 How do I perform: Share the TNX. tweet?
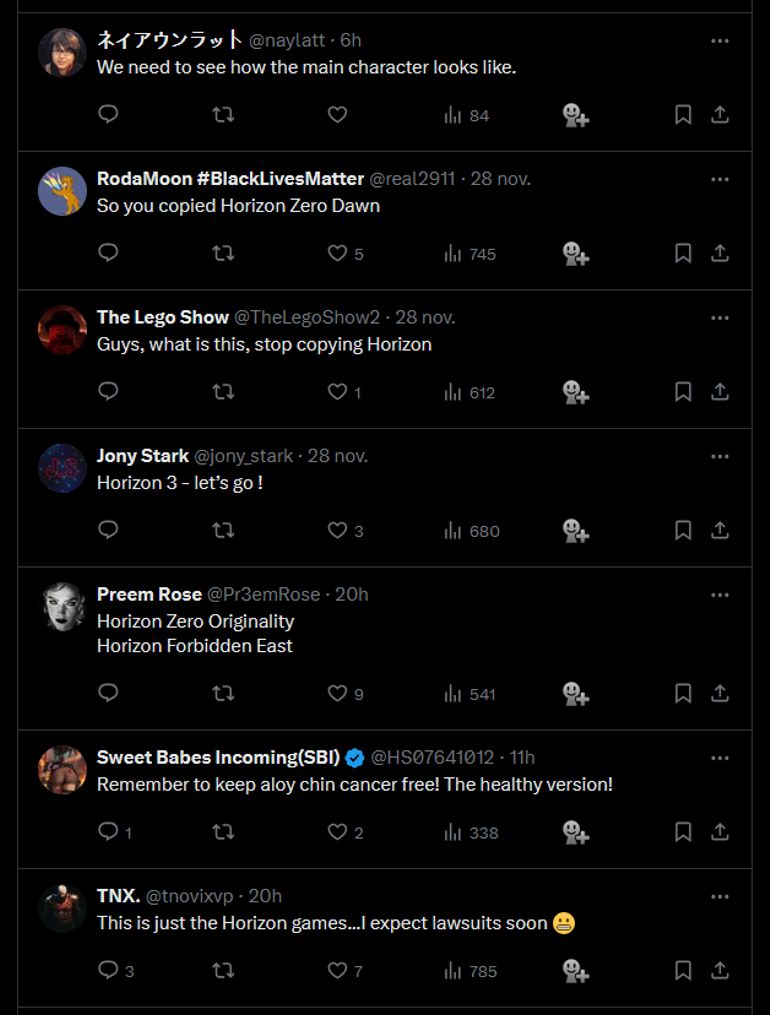pyautogui.click(x=719, y=970)
